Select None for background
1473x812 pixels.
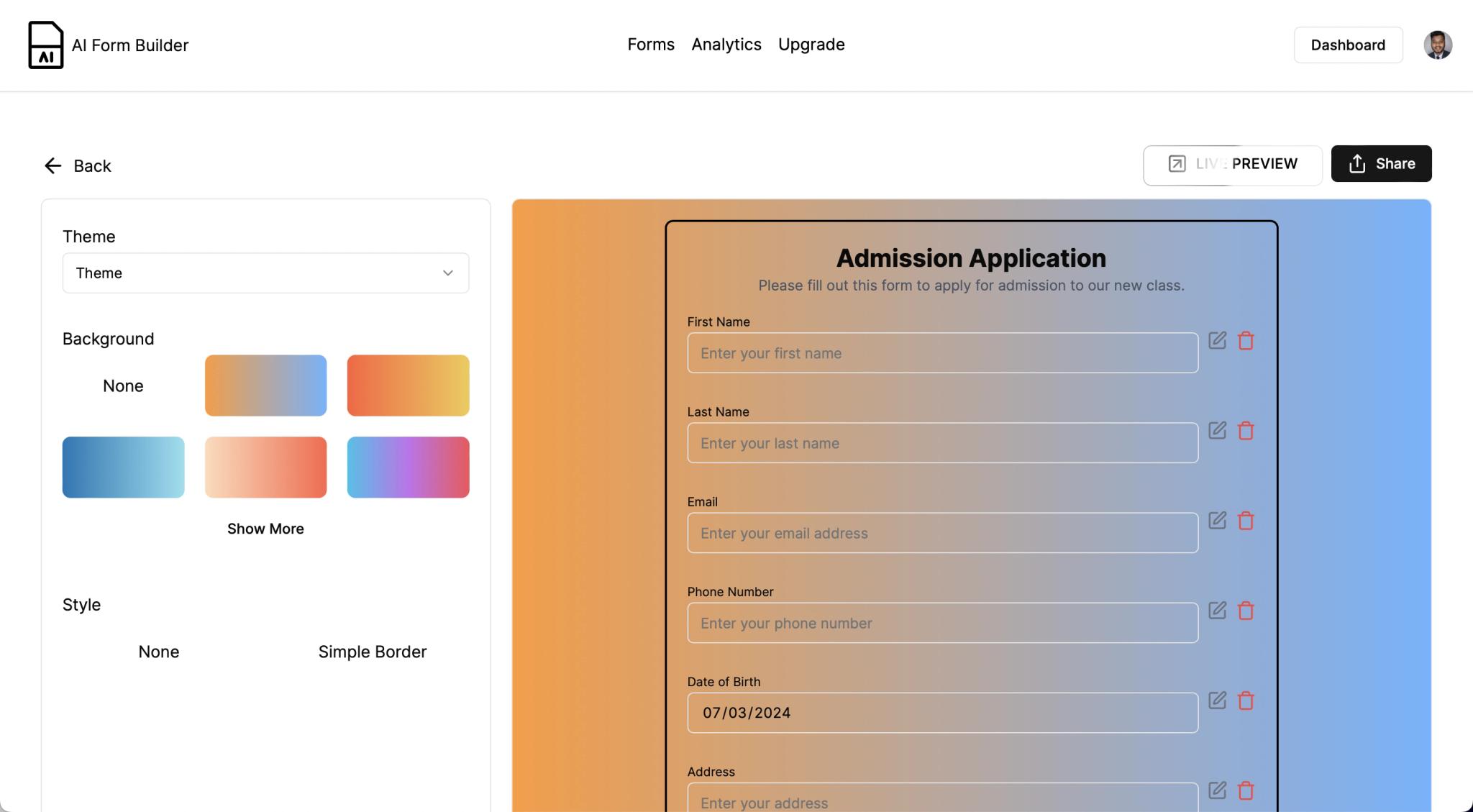point(123,386)
